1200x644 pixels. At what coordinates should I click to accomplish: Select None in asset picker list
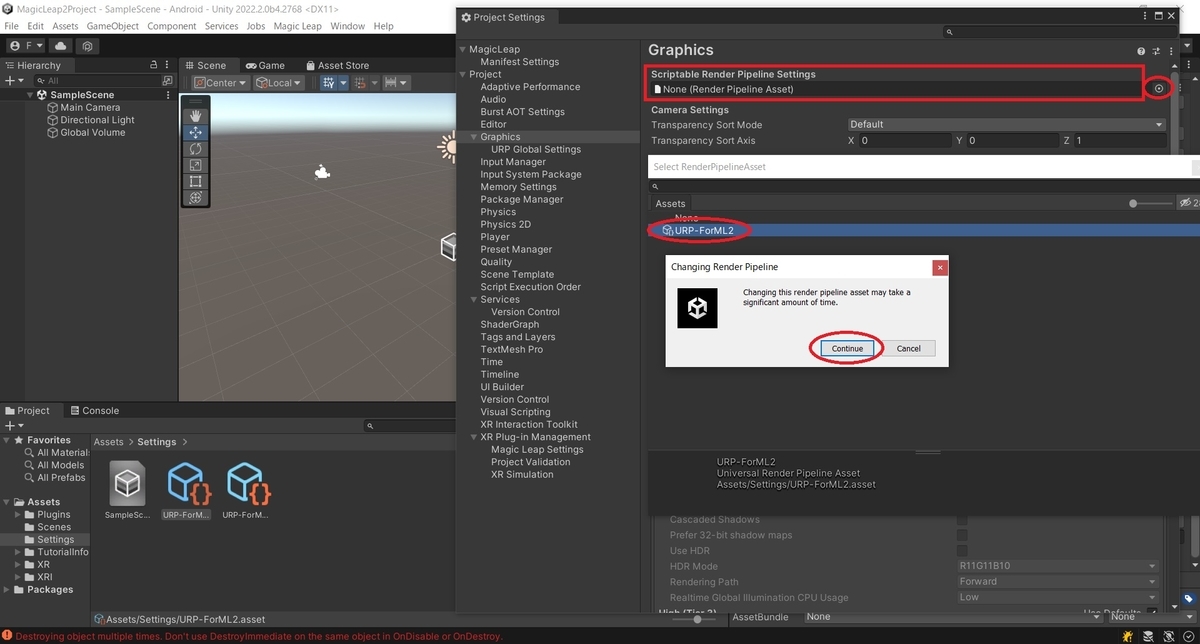687,217
